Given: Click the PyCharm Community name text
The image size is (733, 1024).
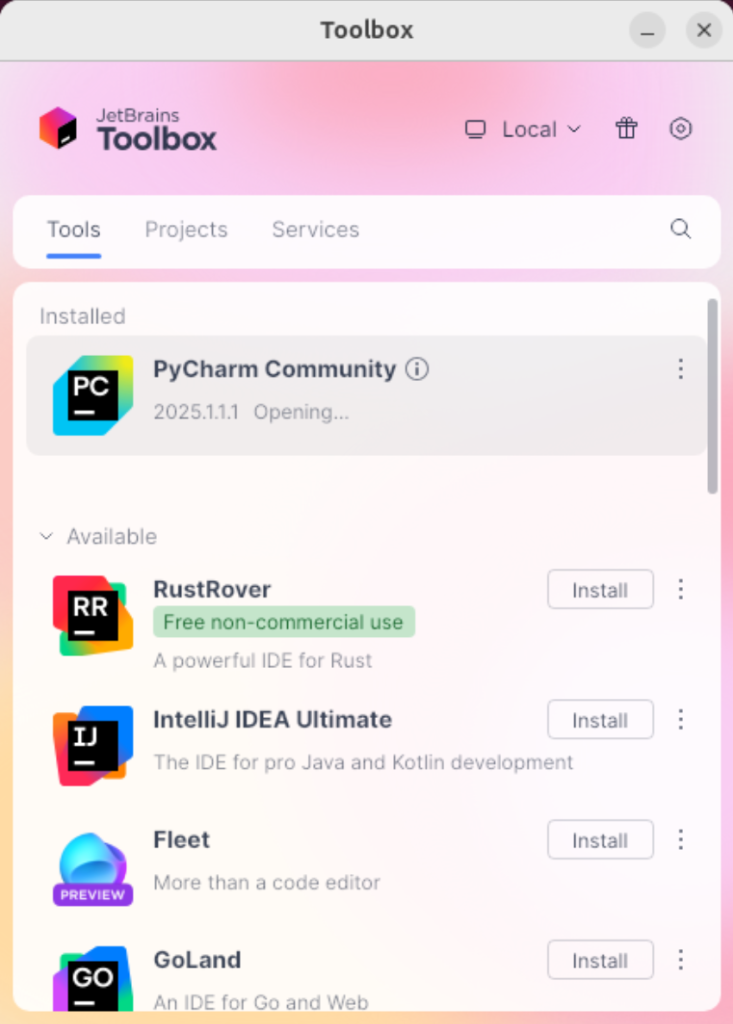Looking at the screenshot, I should [x=274, y=369].
